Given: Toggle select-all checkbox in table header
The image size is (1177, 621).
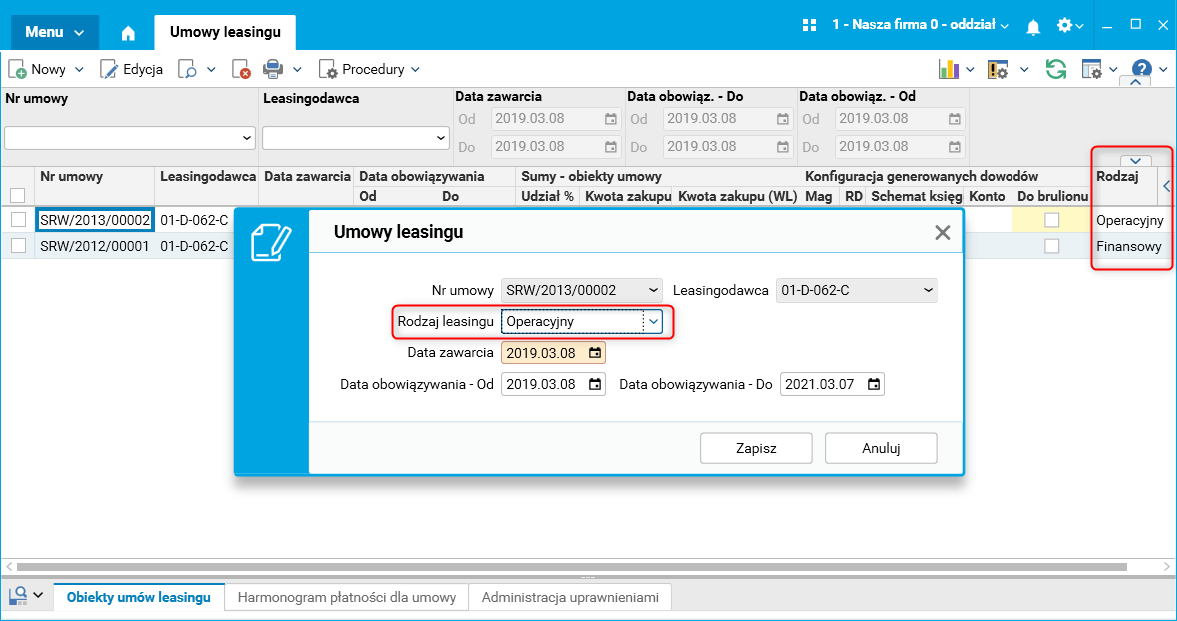Looking at the screenshot, I should (18, 195).
